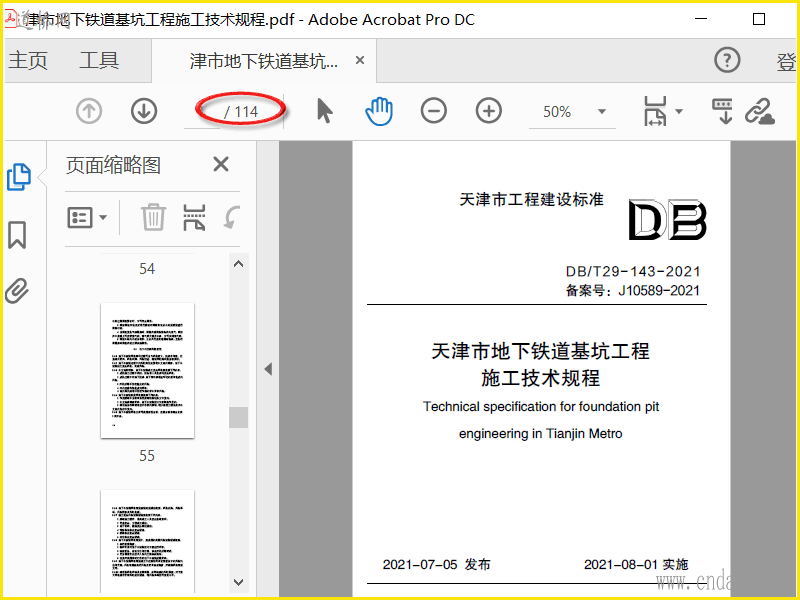Image resolution: width=800 pixels, height=600 pixels.
Task: Click the share link cloud icon
Action: pos(760,111)
